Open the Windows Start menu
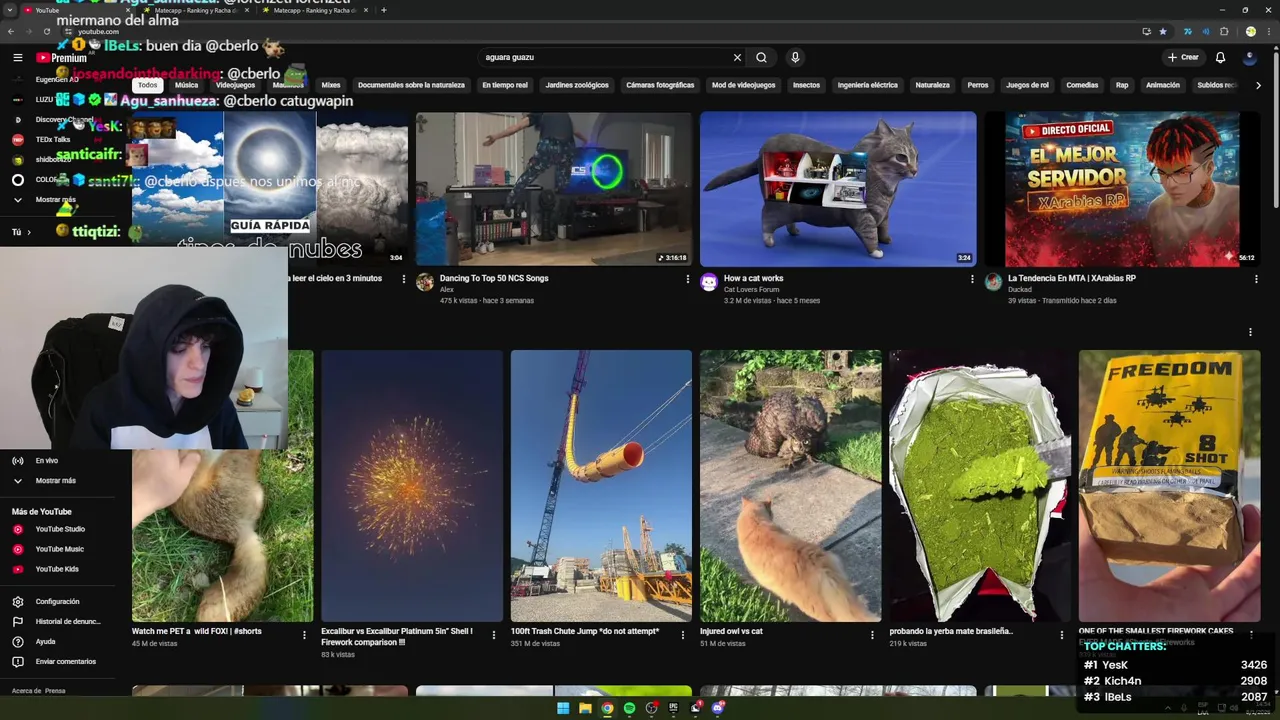This screenshot has width=1280, height=720. click(563, 708)
